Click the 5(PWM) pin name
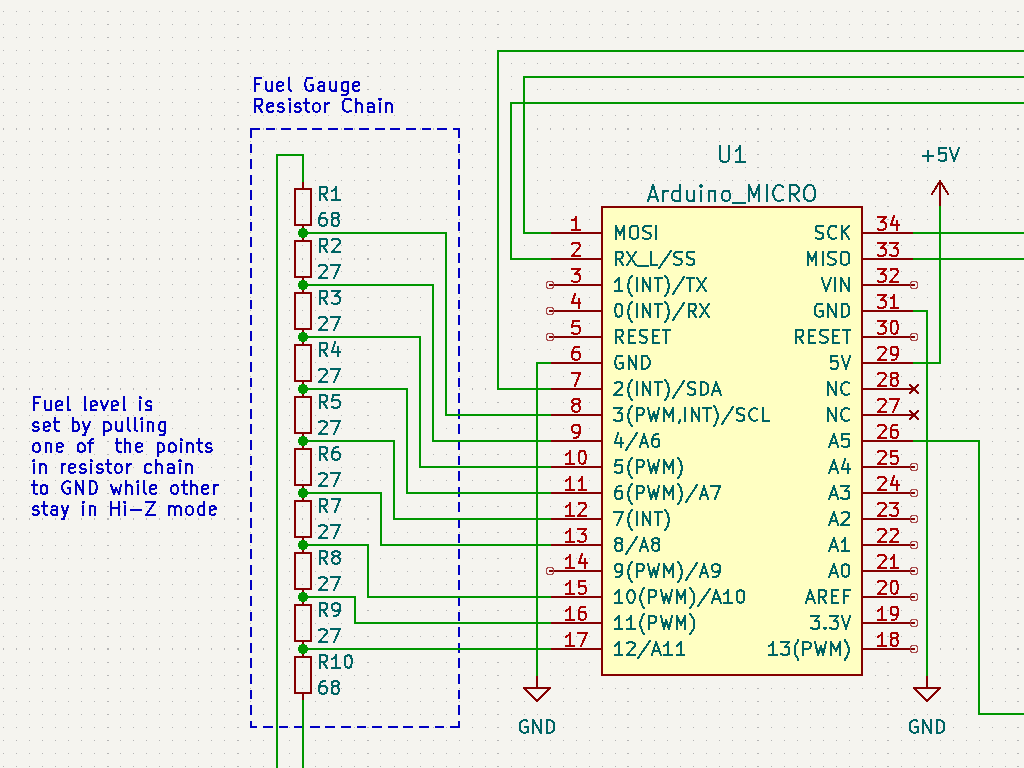Viewport: 1024px width, 768px height. 648,467
